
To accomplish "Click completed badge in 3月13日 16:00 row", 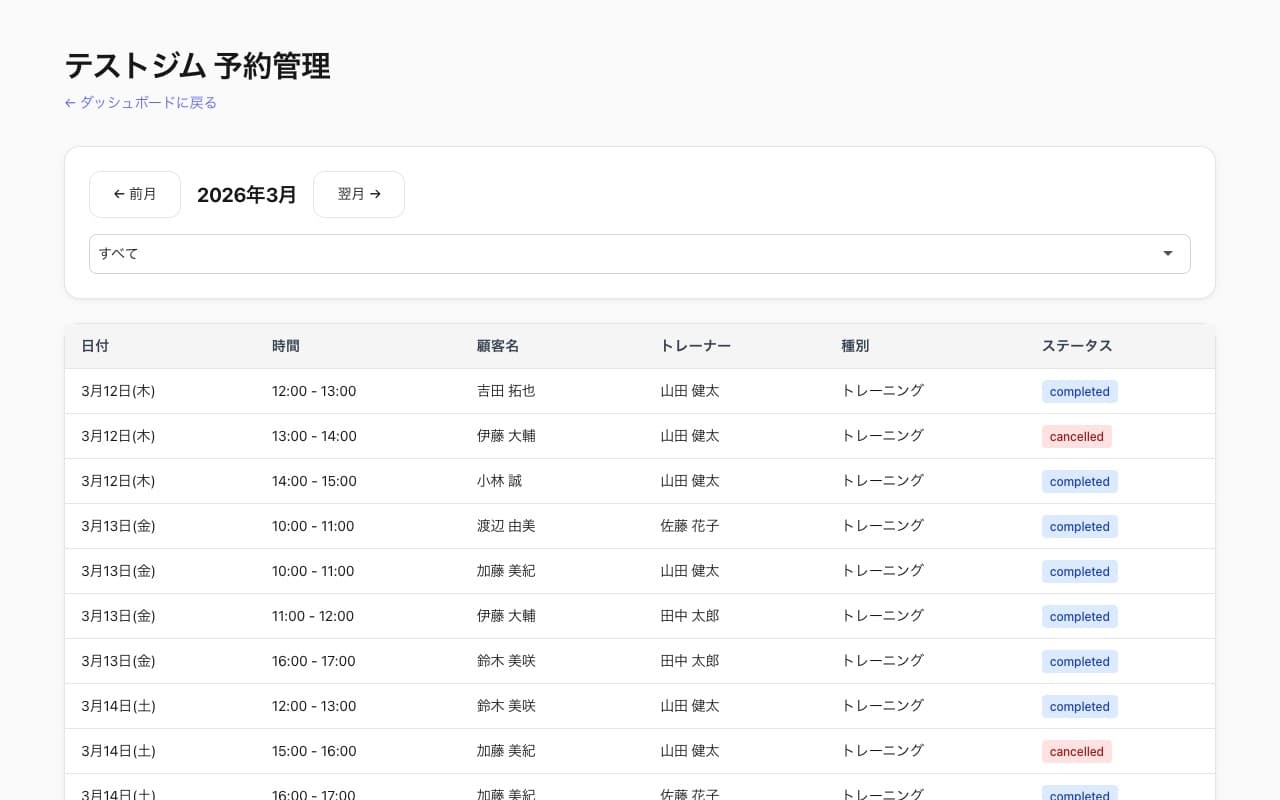I will pos(1080,662).
